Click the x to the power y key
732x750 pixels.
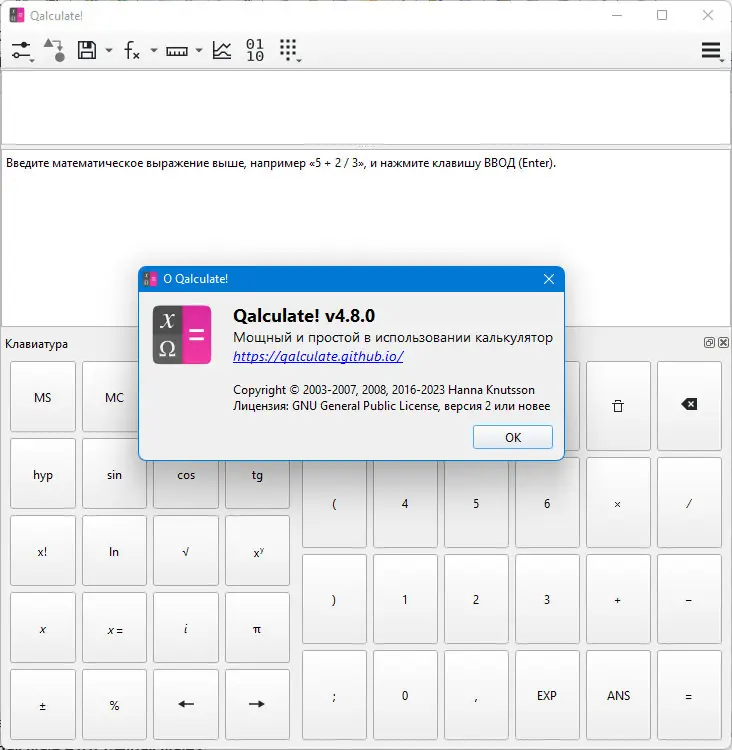point(257,551)
